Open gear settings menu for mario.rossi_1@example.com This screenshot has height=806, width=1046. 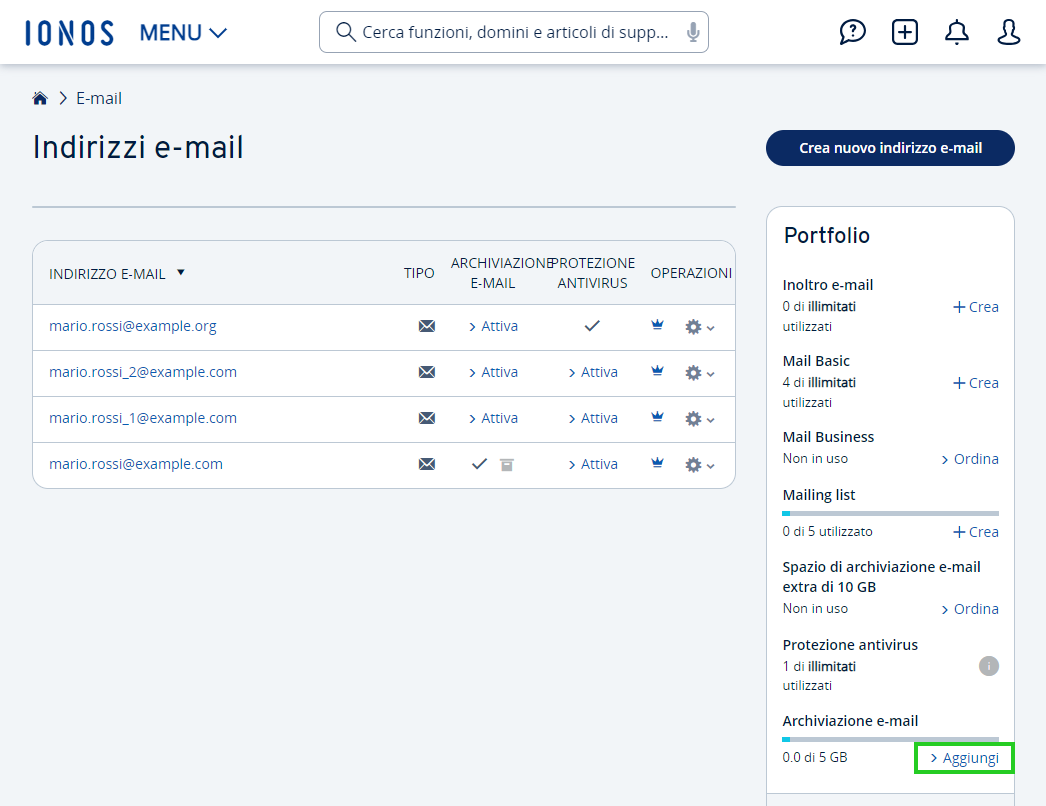[699, 419]
